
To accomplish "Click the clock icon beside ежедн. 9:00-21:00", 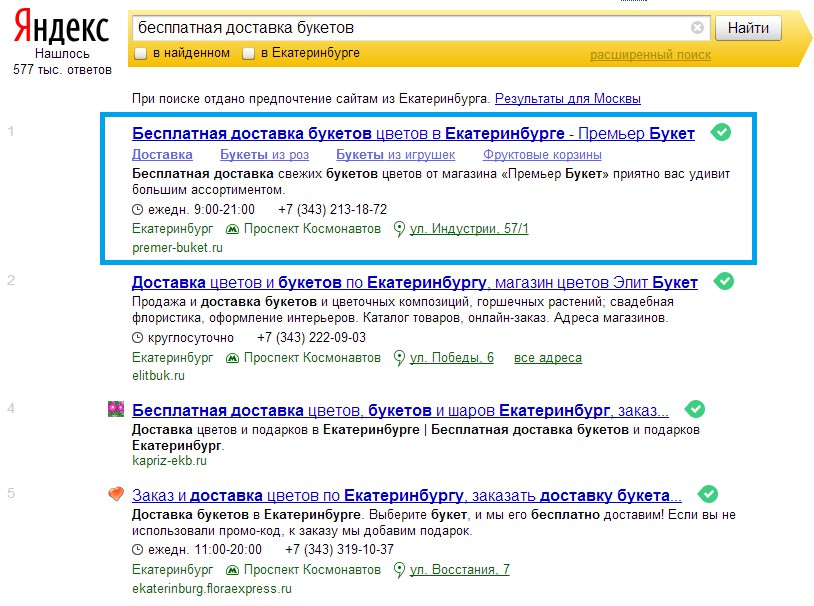I will 137,210.
